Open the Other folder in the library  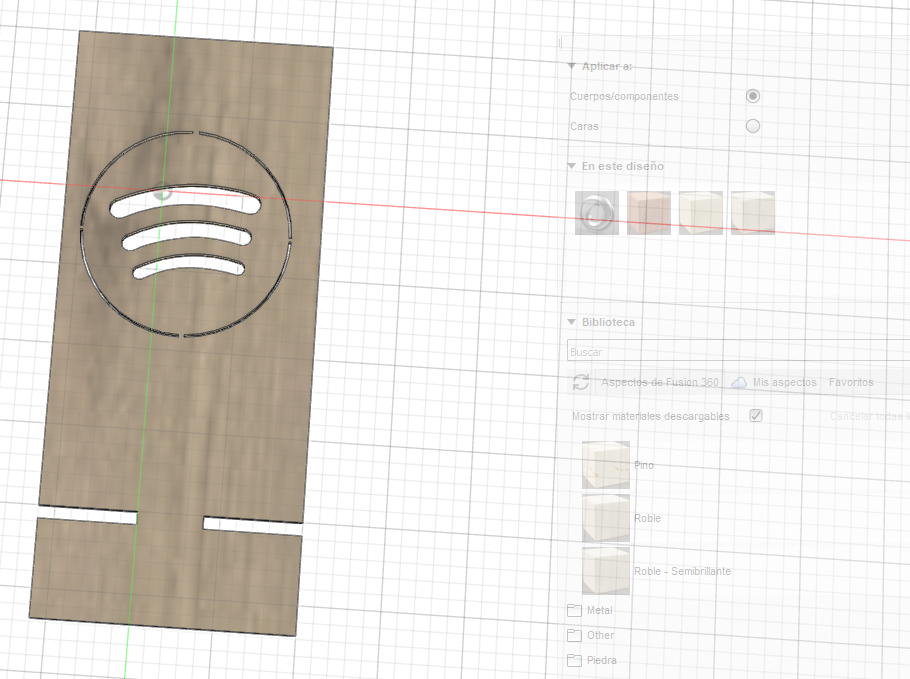tap(590, 635)
